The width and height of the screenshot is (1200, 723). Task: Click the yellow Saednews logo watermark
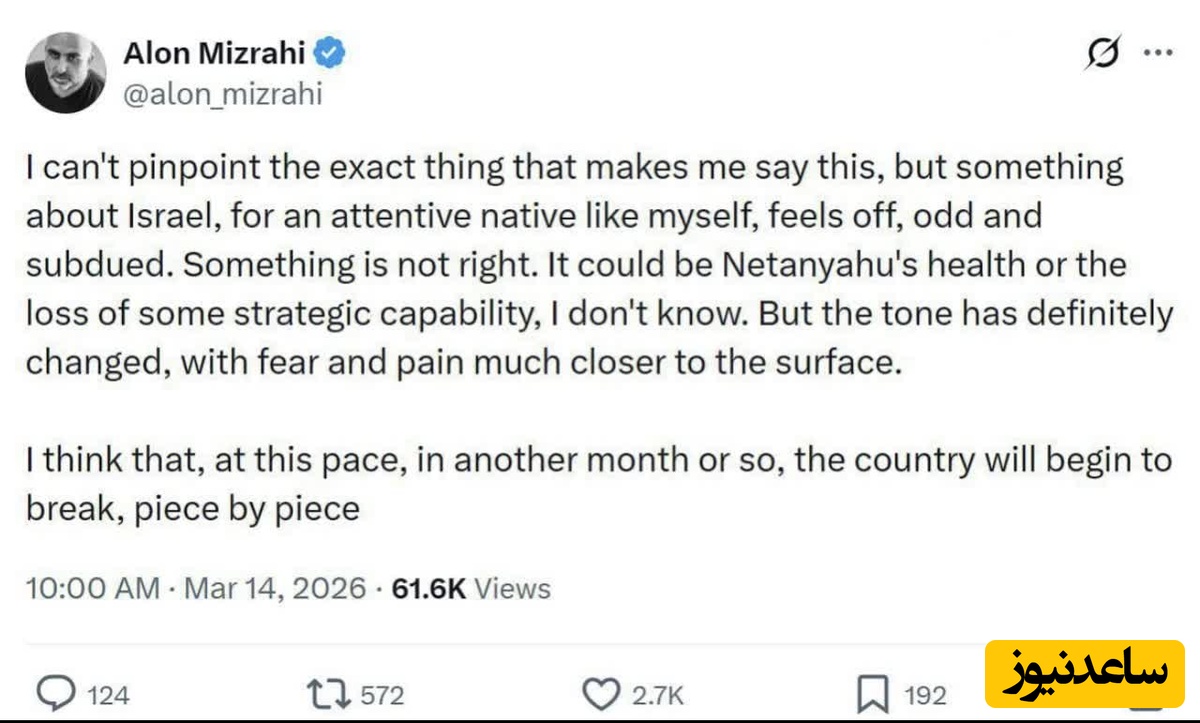(1083, 671)
